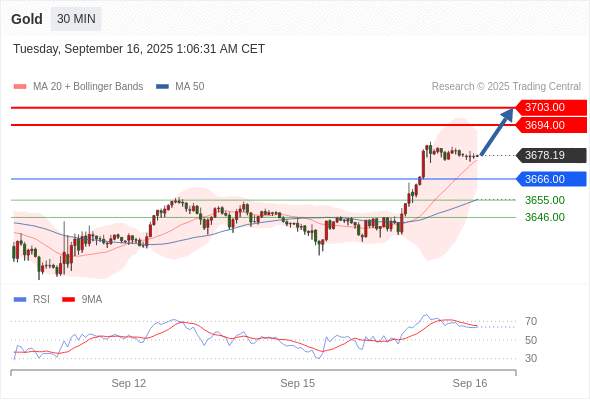Click the Gold chart title
The height and width of the screenshot is (400, 590).
27,19
